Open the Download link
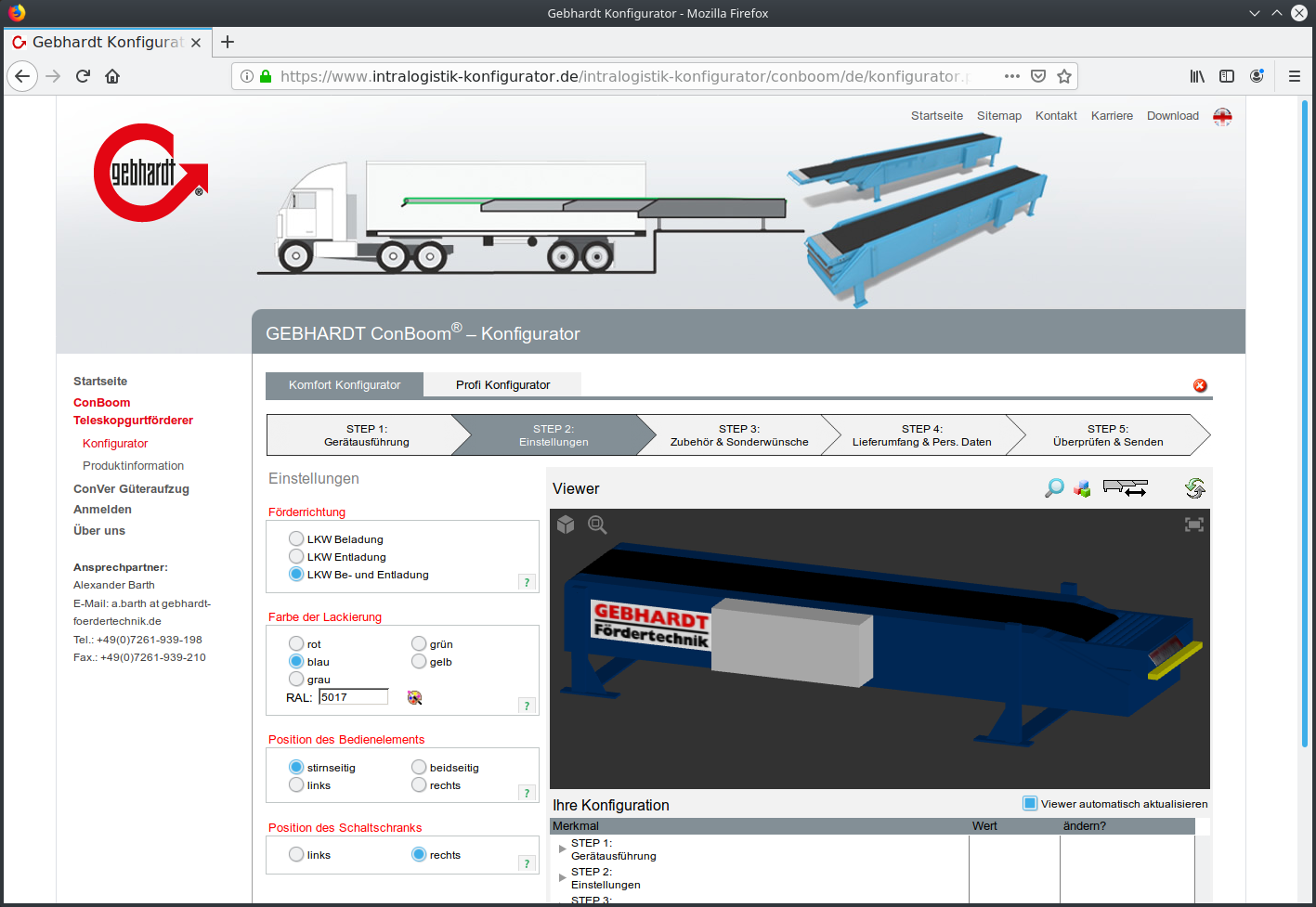The width and height of the screenshot is (1316, 907). pos(1173,116)
